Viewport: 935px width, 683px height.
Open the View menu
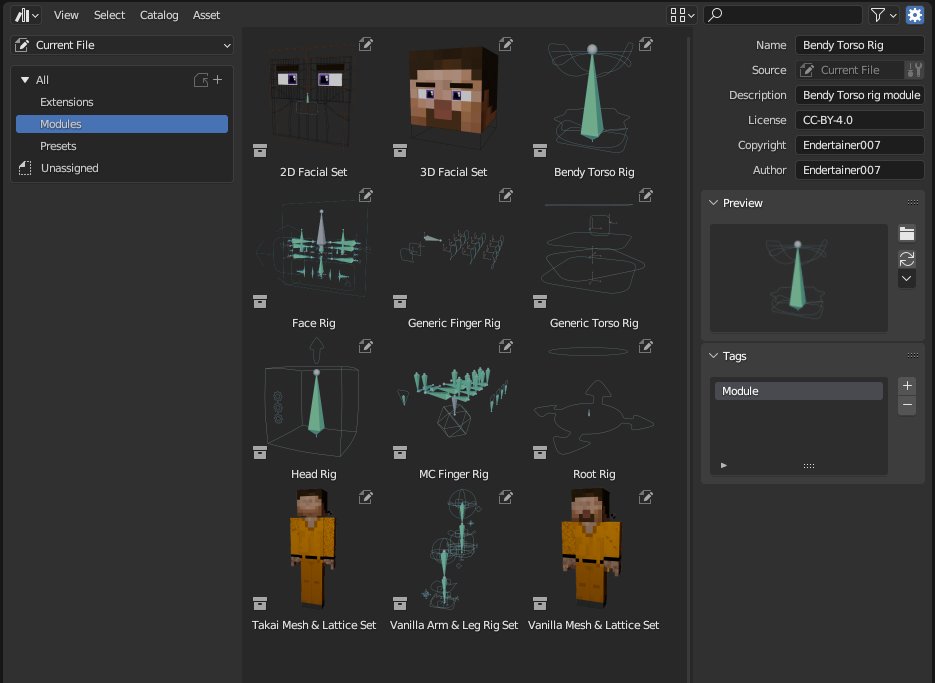(x=66, y=15)
